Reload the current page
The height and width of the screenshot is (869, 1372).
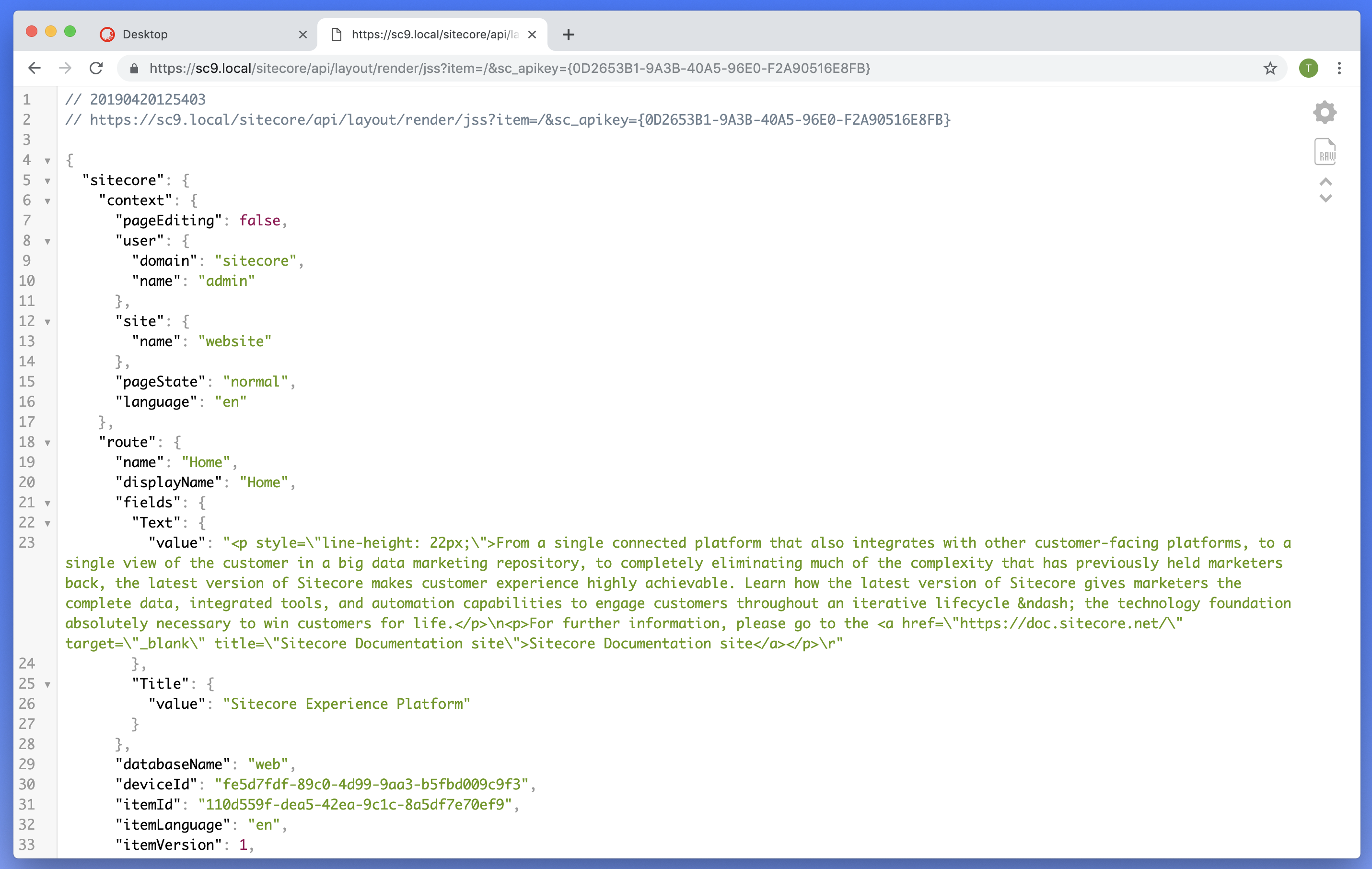click(96, 69)
